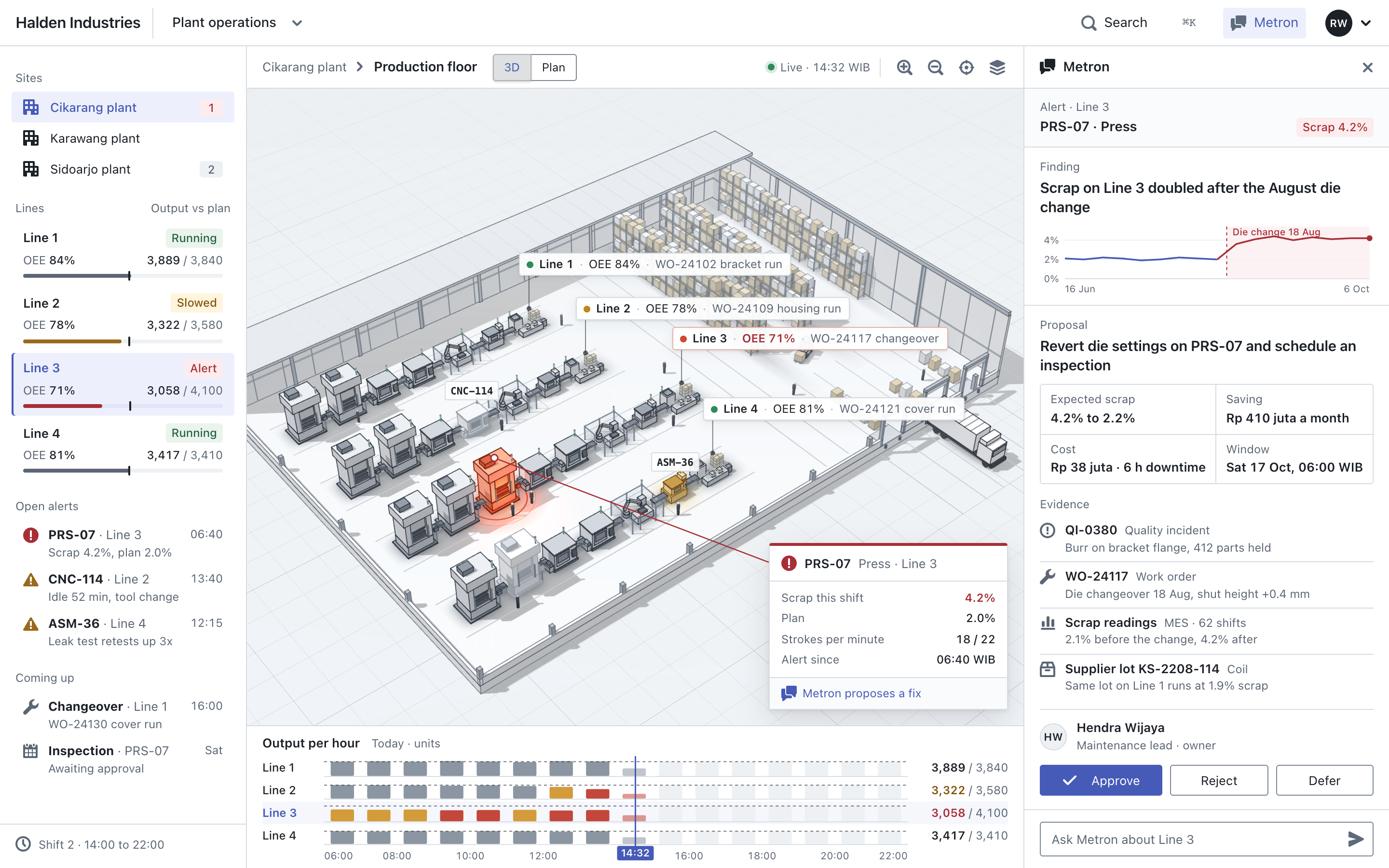Click the Cikarang plant building icon
Screen dimensions: 1389x868
(x=30, y=108)
